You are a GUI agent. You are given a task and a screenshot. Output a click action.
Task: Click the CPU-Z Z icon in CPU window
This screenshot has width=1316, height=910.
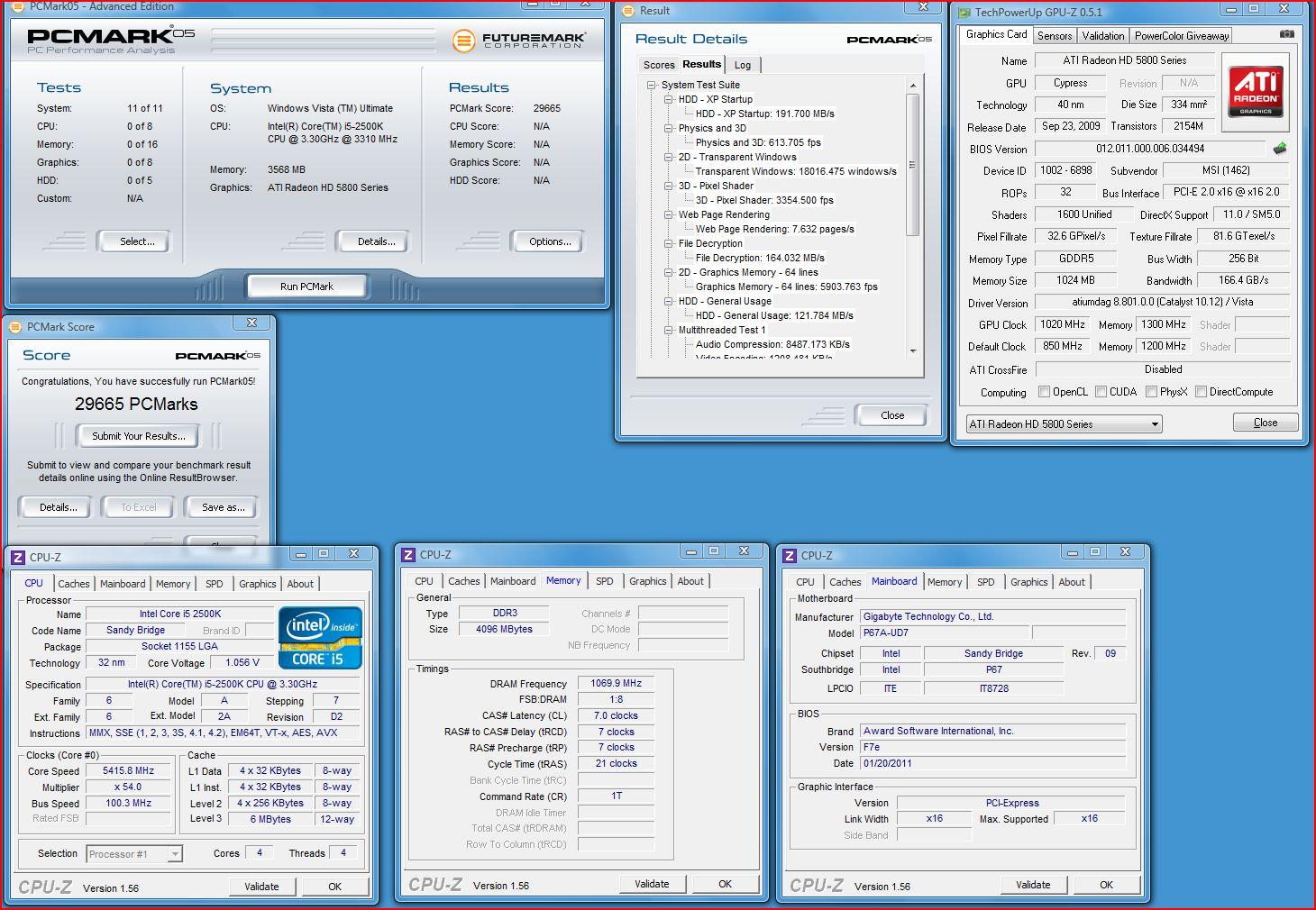tap(17, 557)
